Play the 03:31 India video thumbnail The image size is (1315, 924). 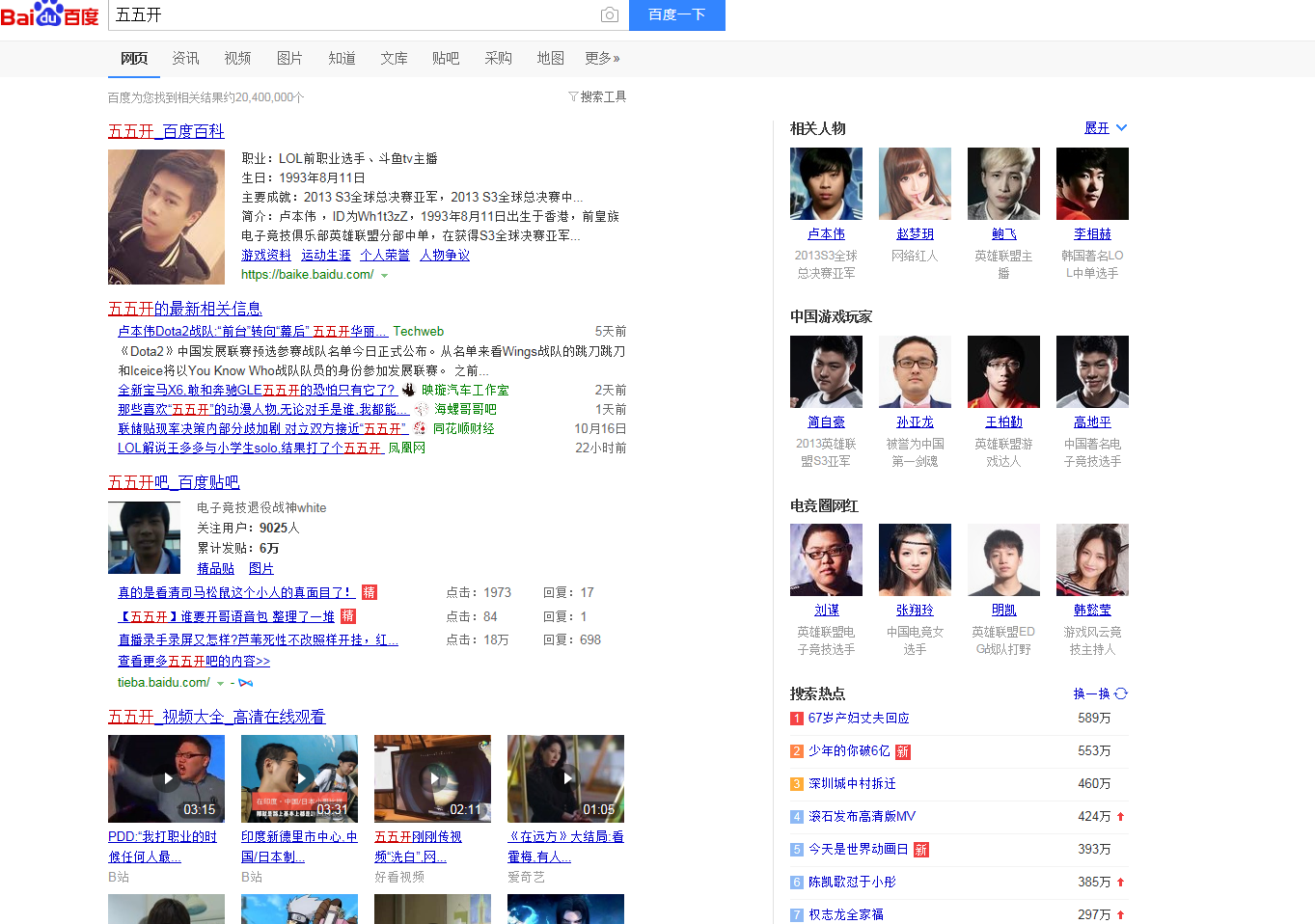299,778
